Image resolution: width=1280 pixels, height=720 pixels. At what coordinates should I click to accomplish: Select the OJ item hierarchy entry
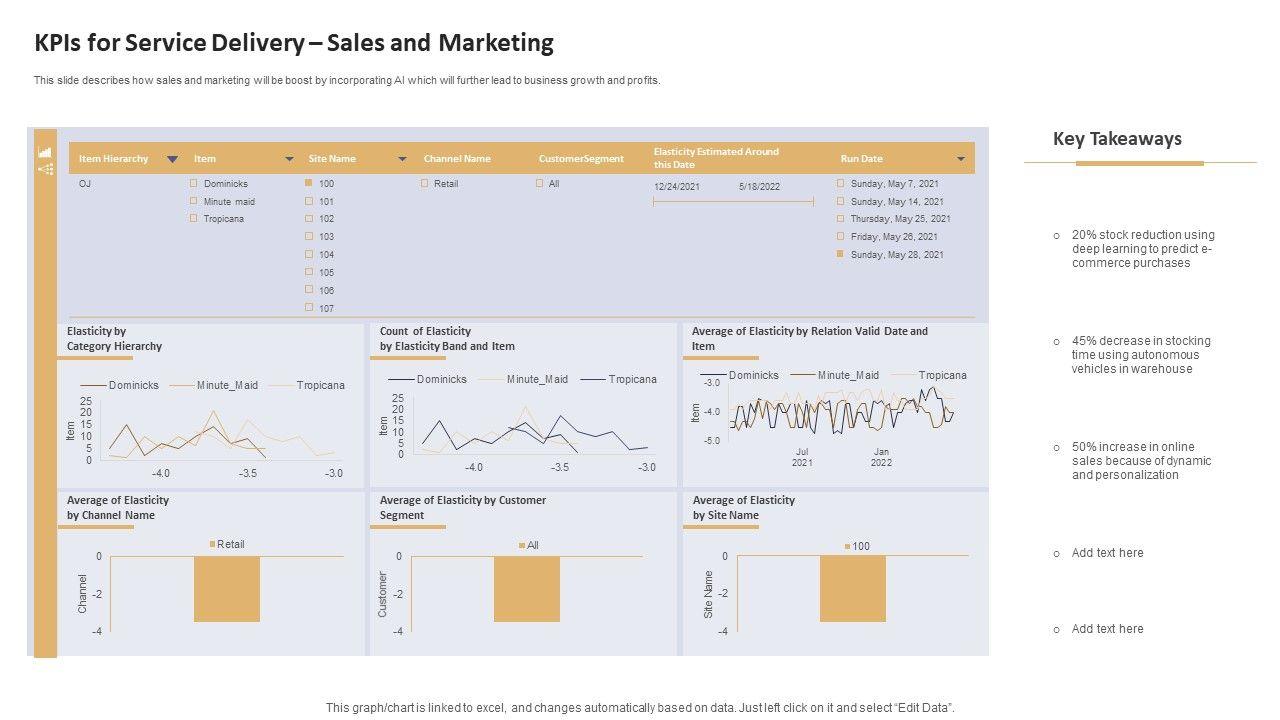85,184
